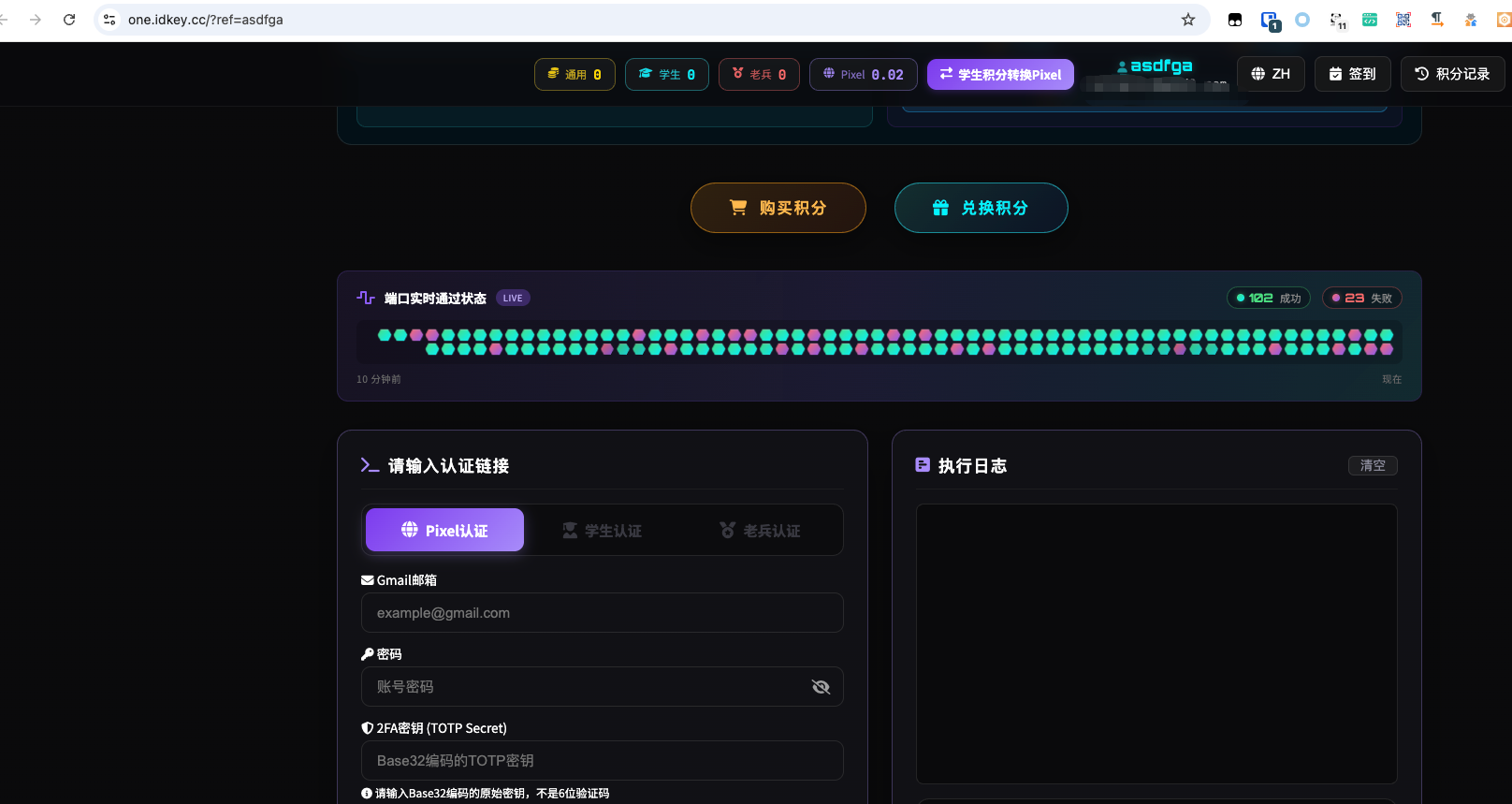Open the blue extension with badge 1

1270,21
